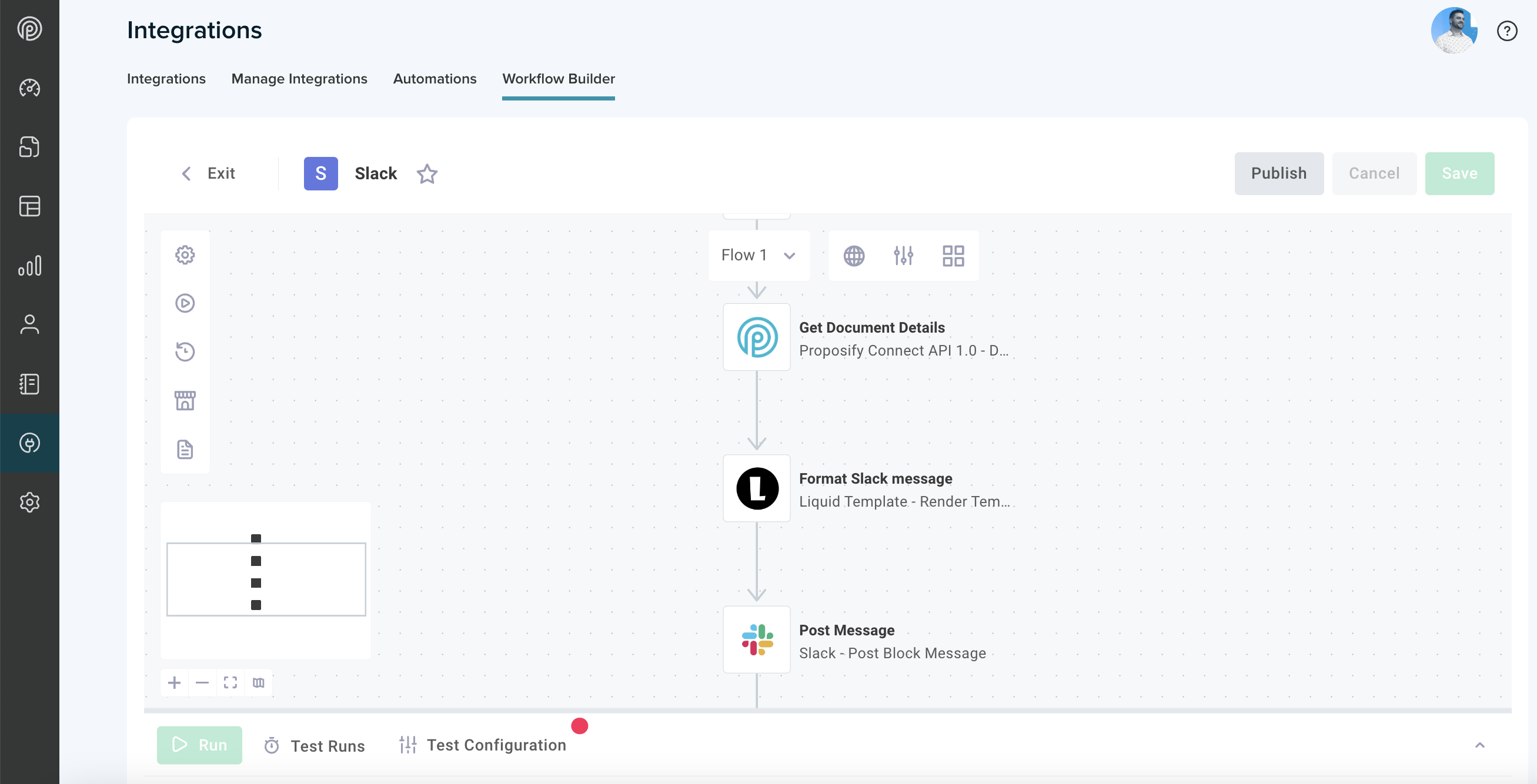
Task: Click the grid blocks icon in the flow toolbar
Action: tap(953, 256)
